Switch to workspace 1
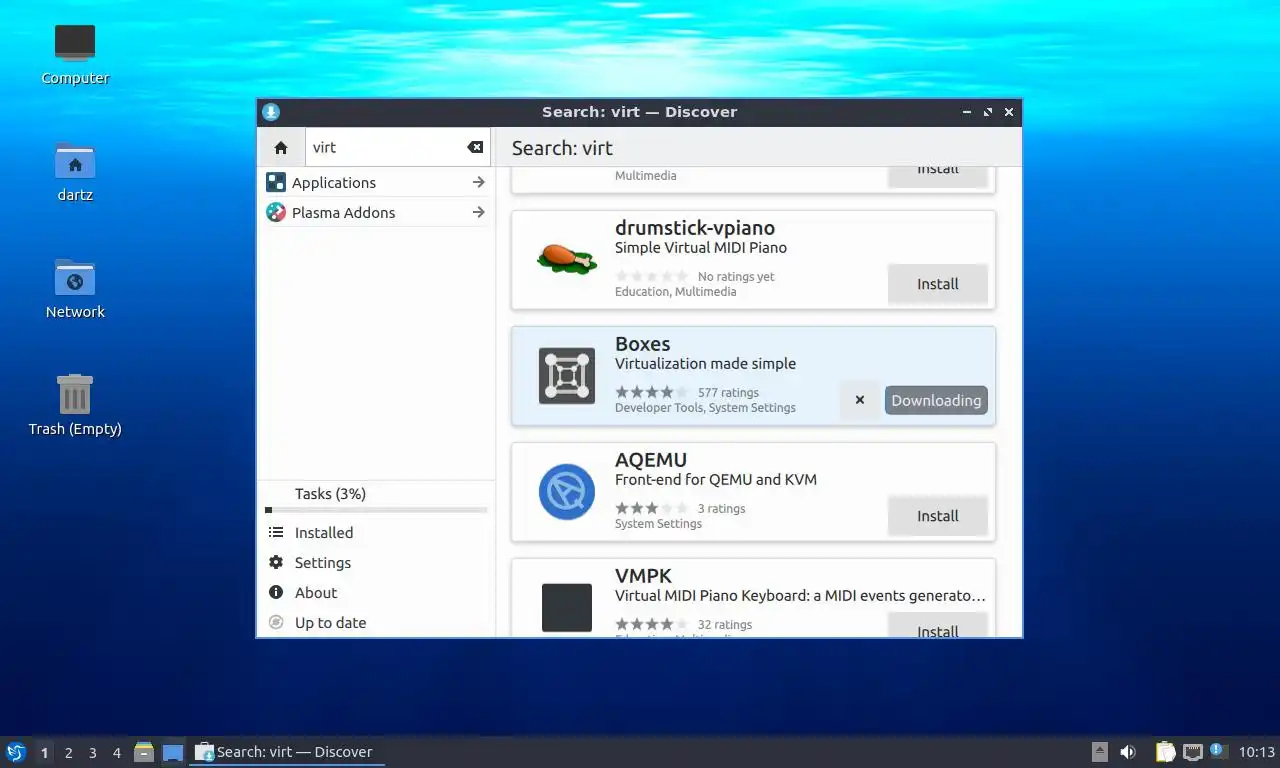 point(44,752)
